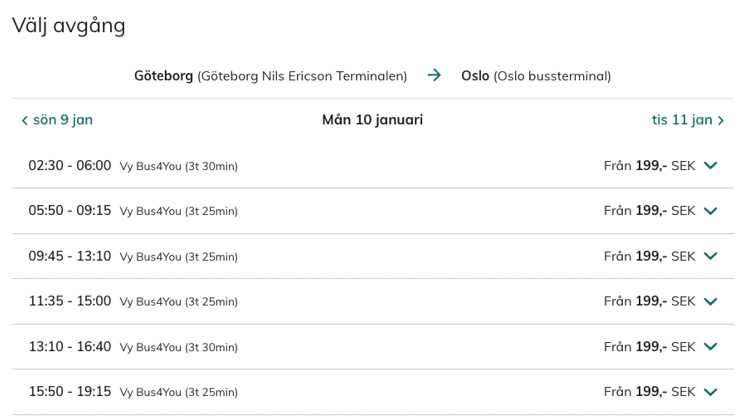Click the left arrow before sön 9 jan
Viewport: 740px width, 420px height.
tap(25, 121)
